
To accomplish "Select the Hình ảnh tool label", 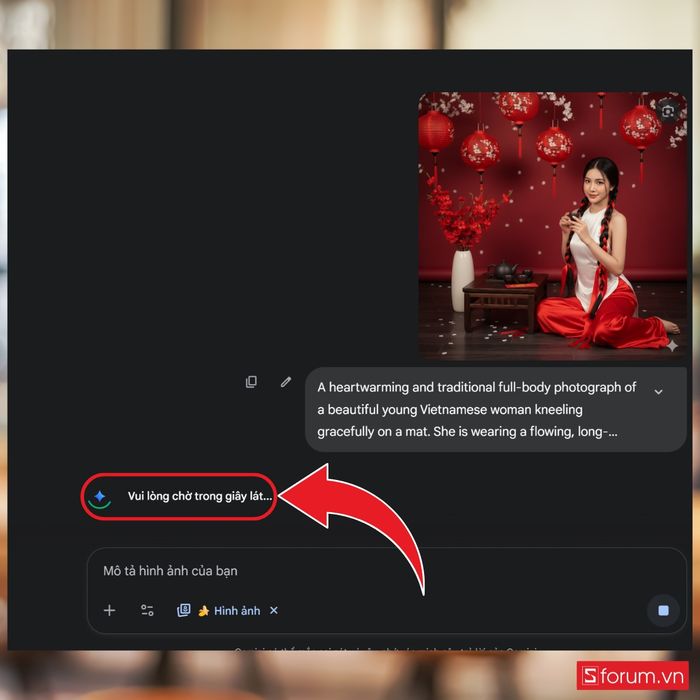I will tap(237, 610).
